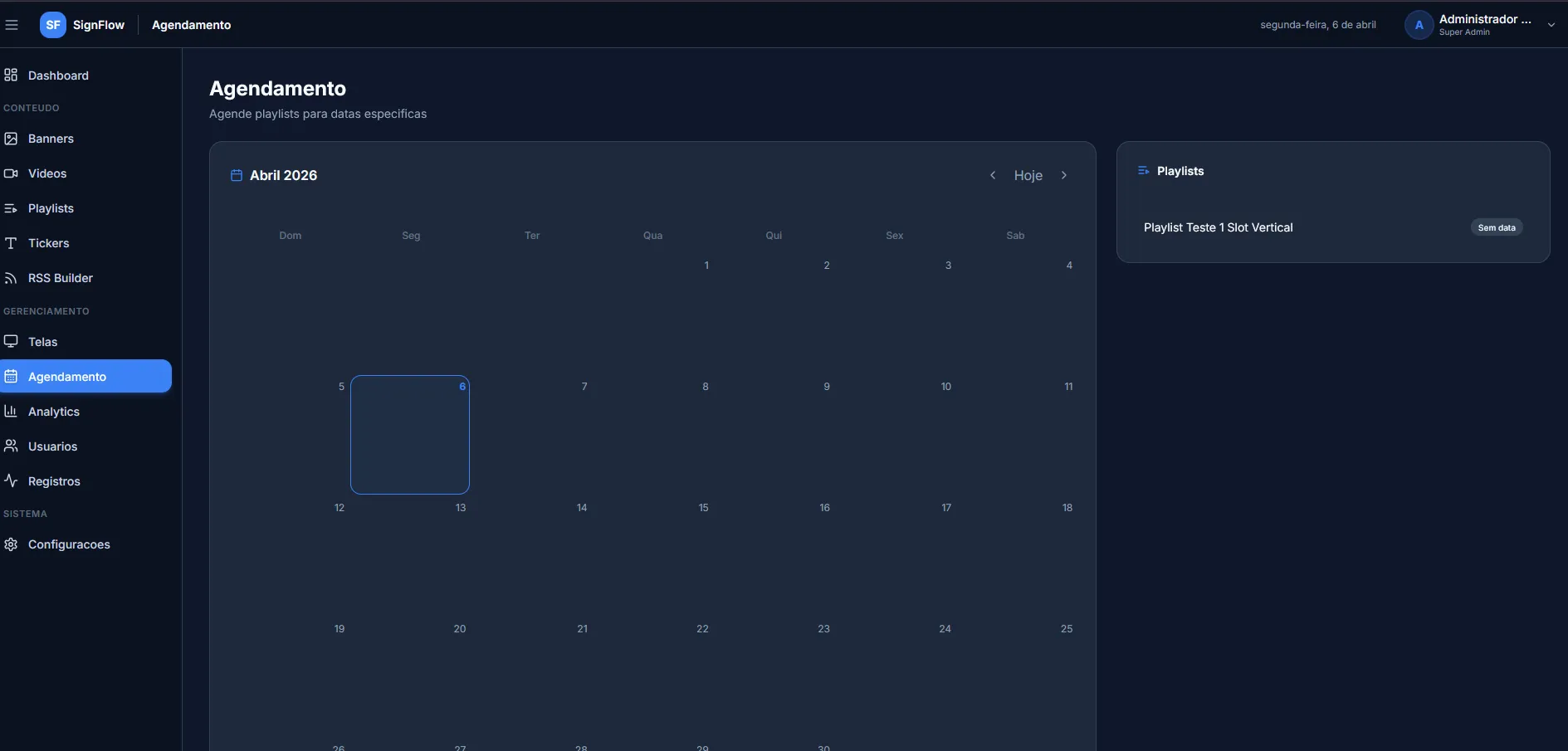The image size is (1568, 751).
Task: Click the Sem data badge
Action: pyautogui.click(x=1497, y=227)
